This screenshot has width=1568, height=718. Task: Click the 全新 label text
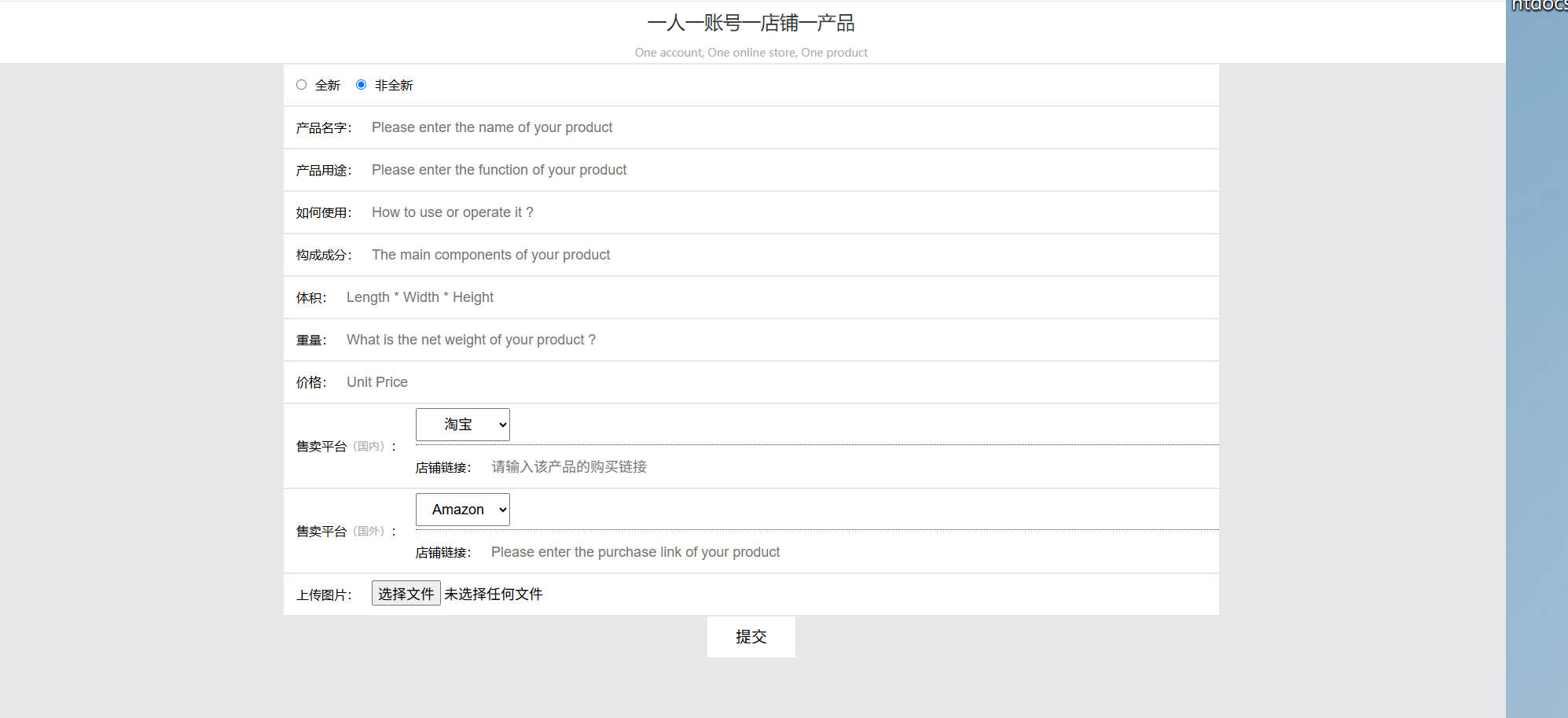pyautogui.click(x=327, y=86)
